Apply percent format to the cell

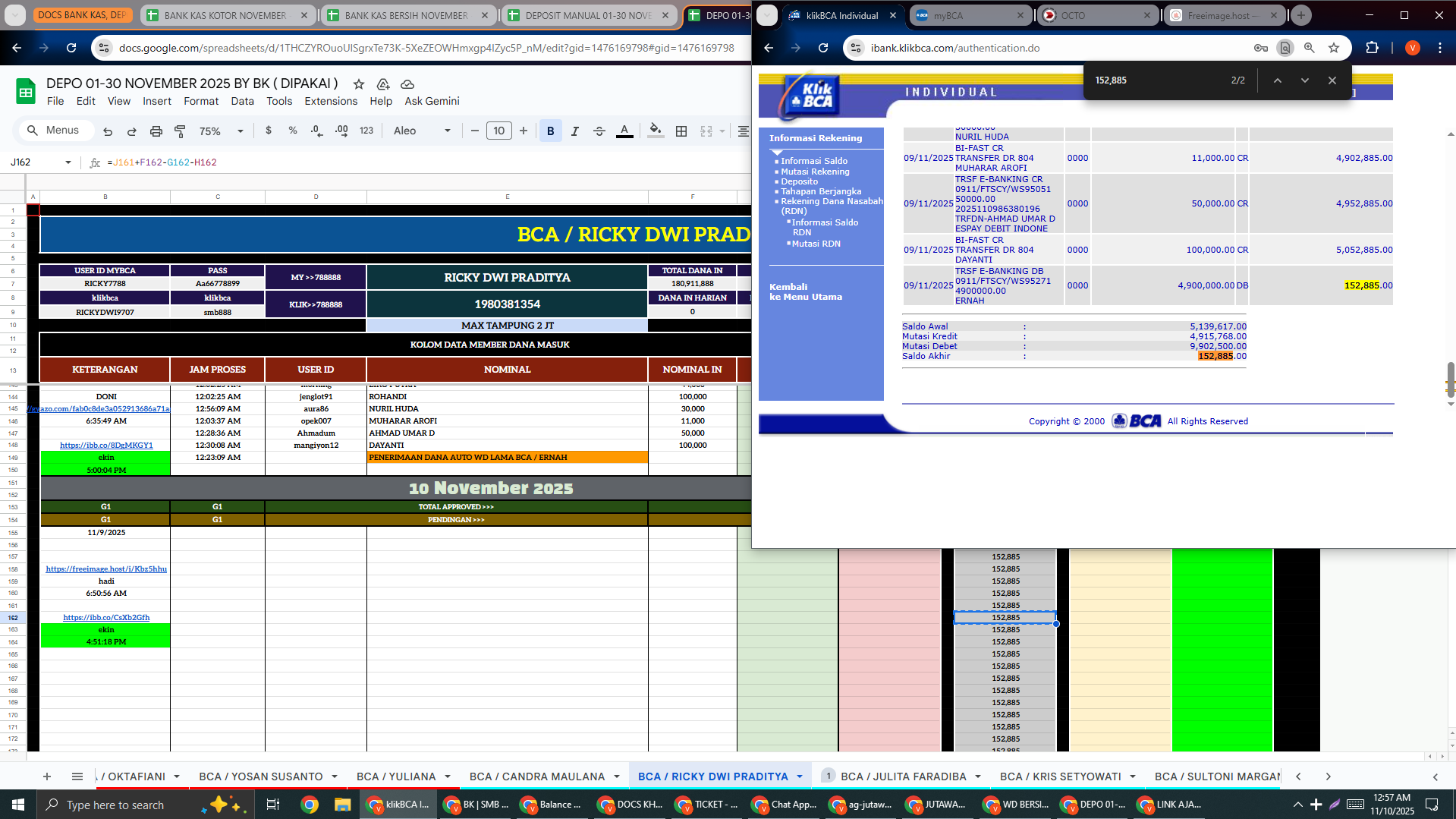coord(293,131)
